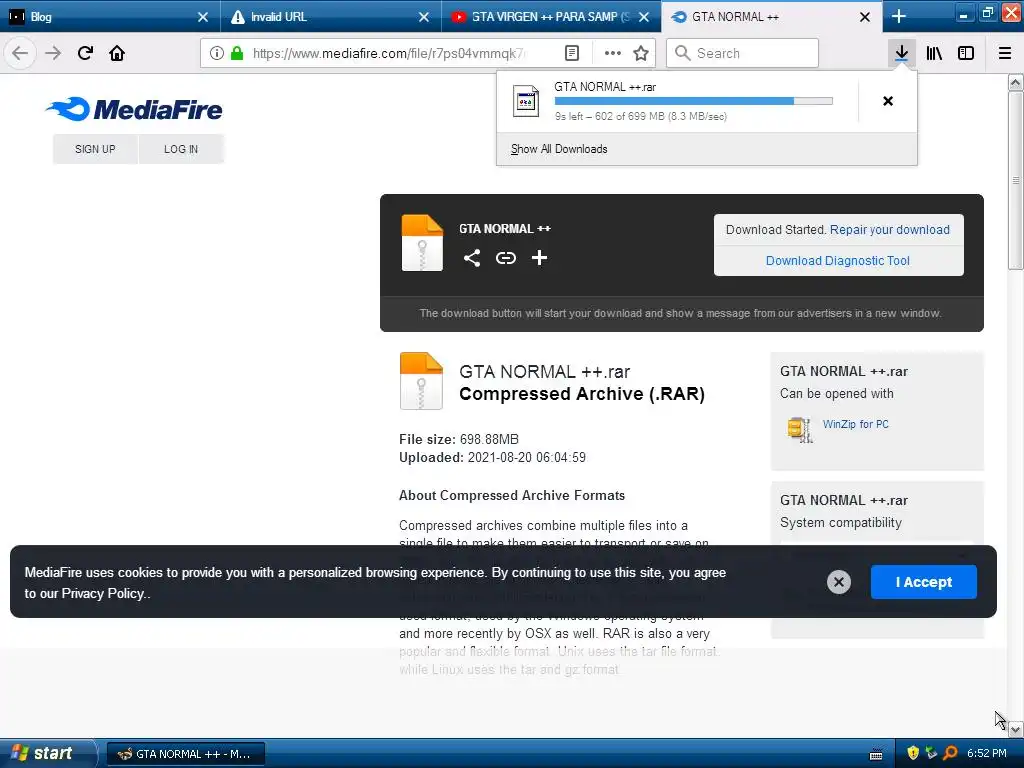Image resolution: width=1024 pixels, height=768 pixels.
Task: Open the Windows start menu
Action: [x=47, y=753]
